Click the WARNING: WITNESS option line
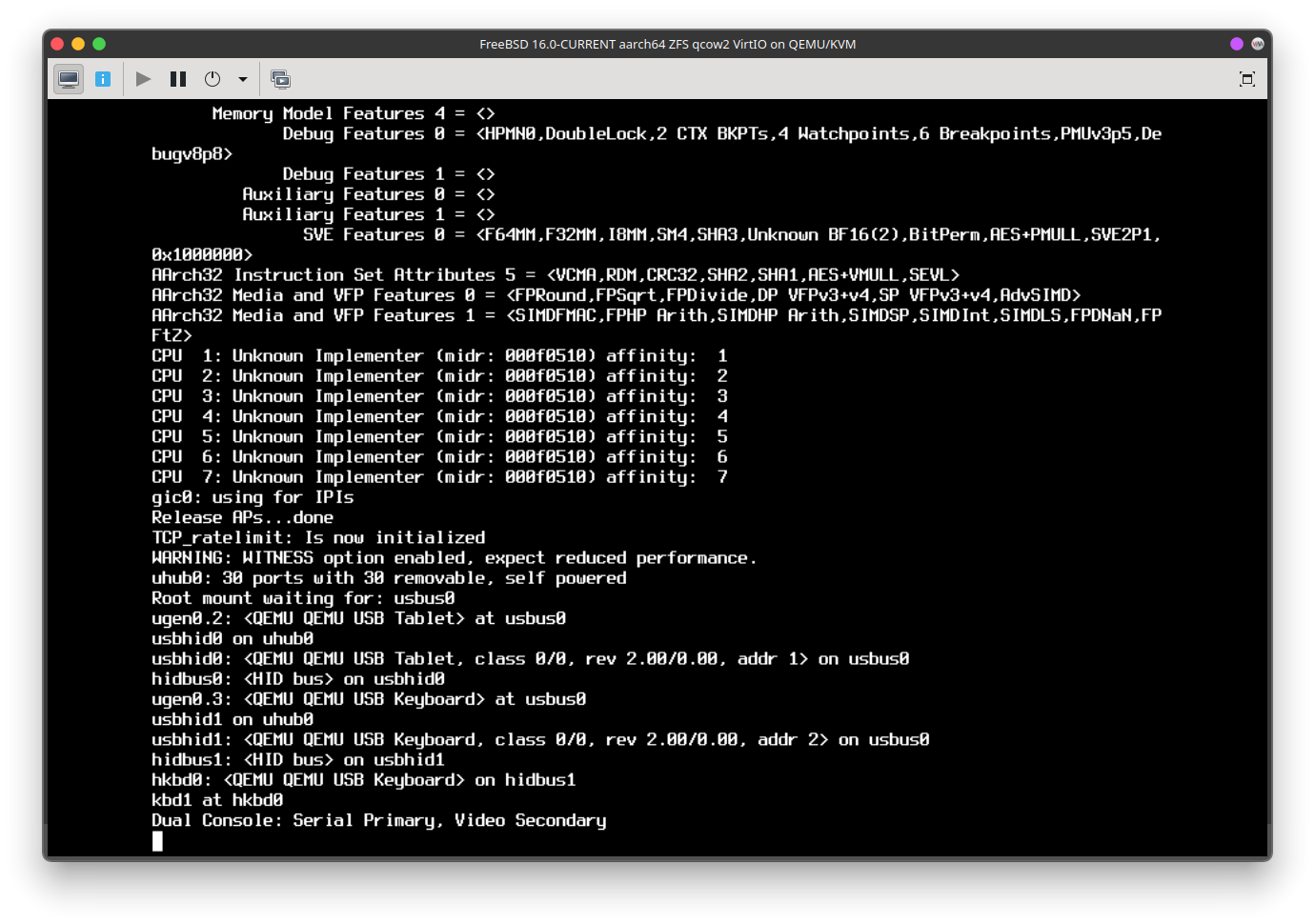 454,558
